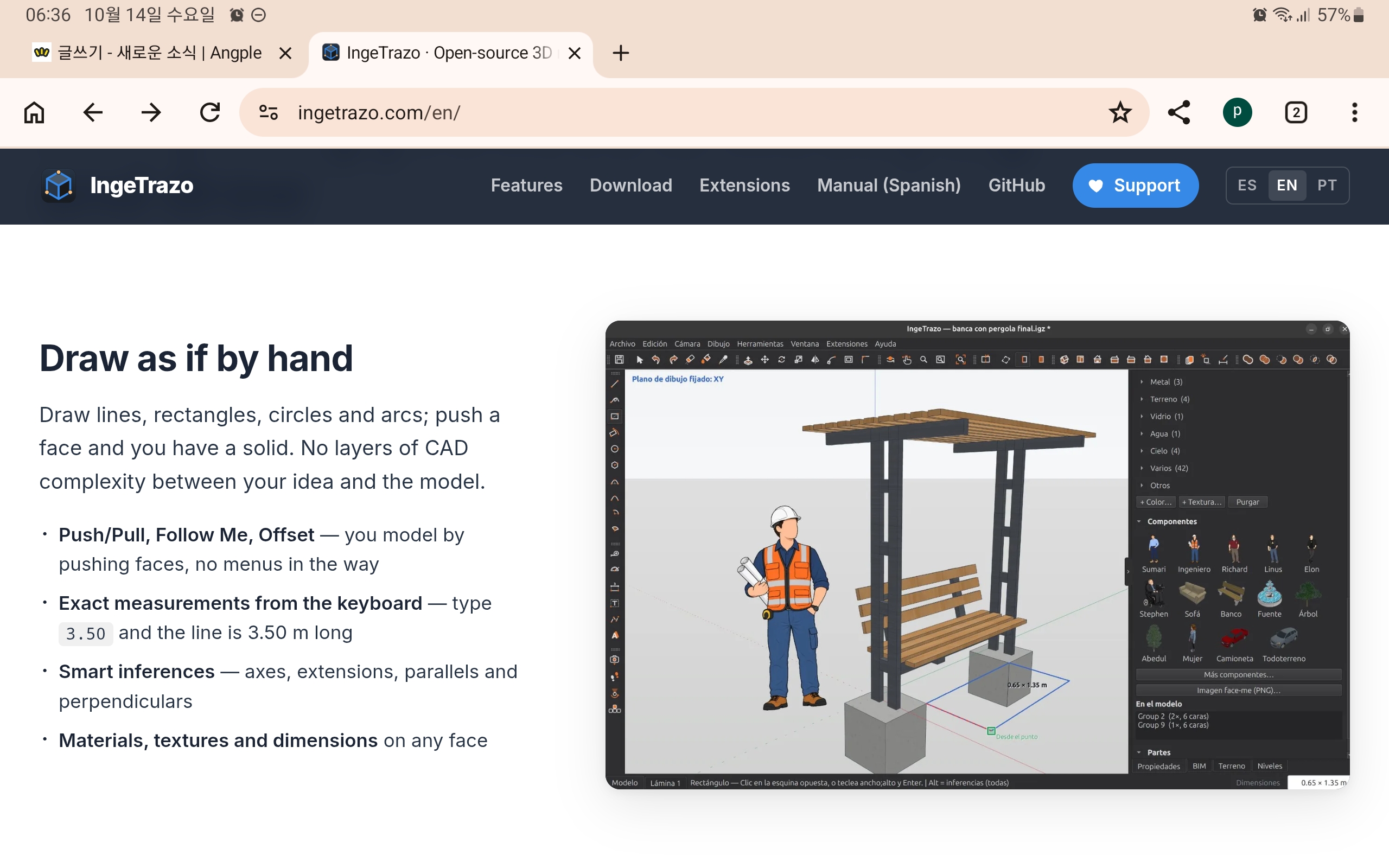Image resolution: width=1389 pixels, height=868 pixels.
Task: Click the blue Support button
Action: 1135,186
